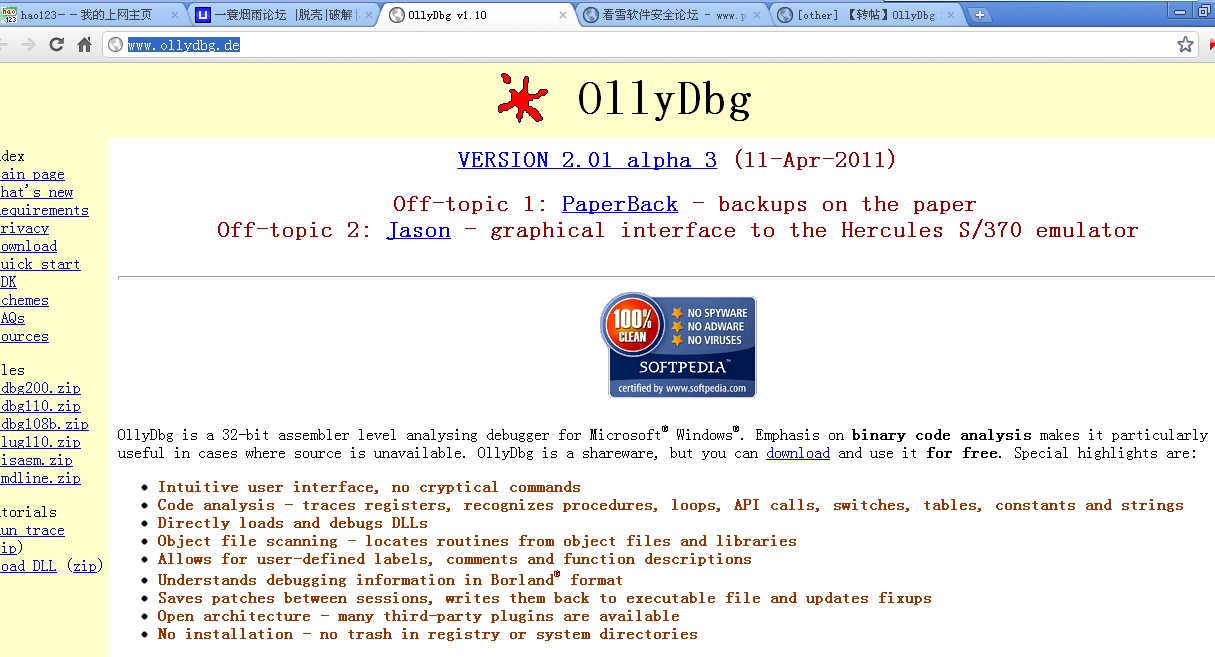The image size is (1215, 657).
Task: Download the cmdline.zip file
Action: (40, 478)
